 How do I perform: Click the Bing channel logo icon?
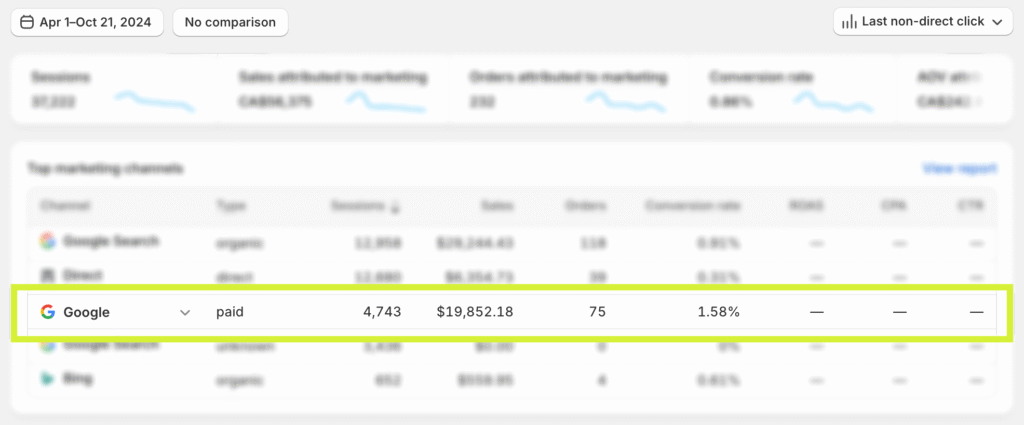[x=47, y=379]
